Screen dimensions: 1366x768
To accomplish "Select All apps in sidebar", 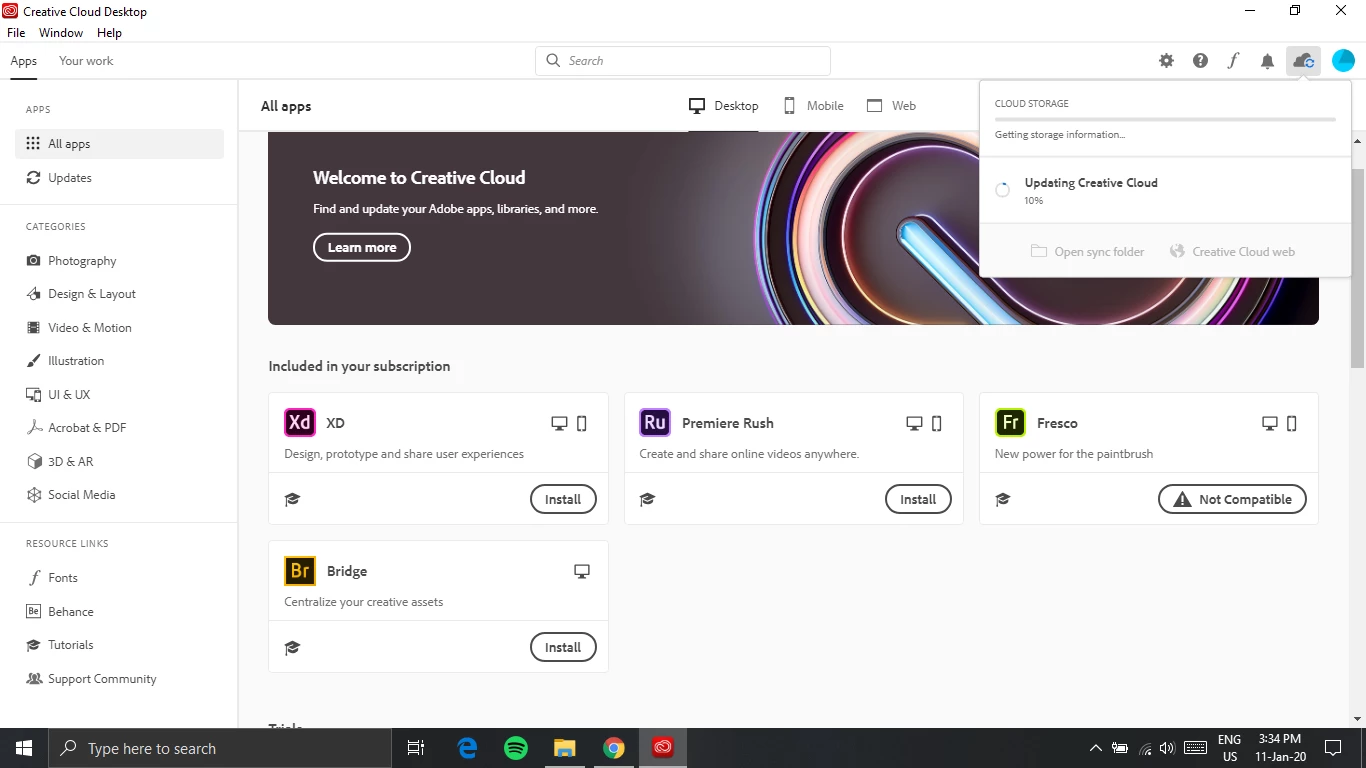I will tap(119, 144).
